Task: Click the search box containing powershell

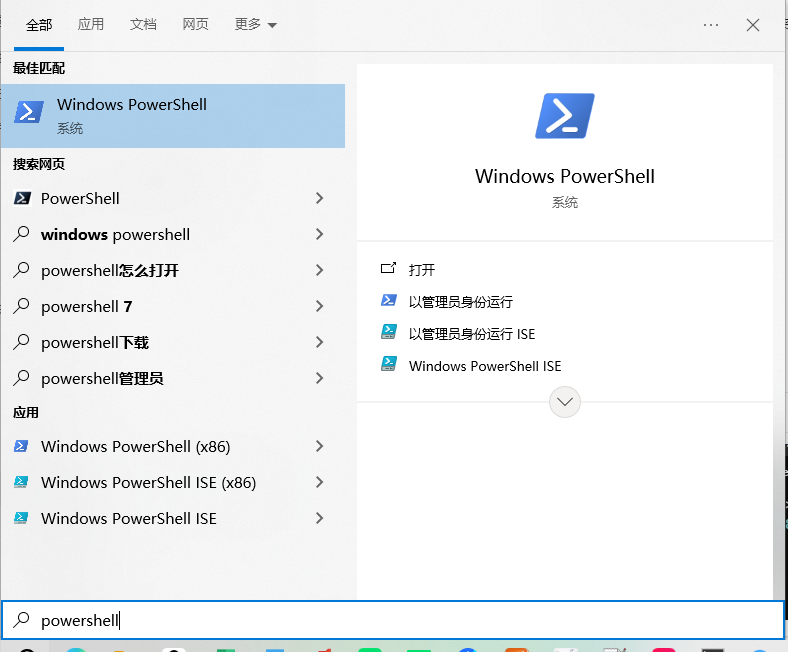Action: click(393, 620)
